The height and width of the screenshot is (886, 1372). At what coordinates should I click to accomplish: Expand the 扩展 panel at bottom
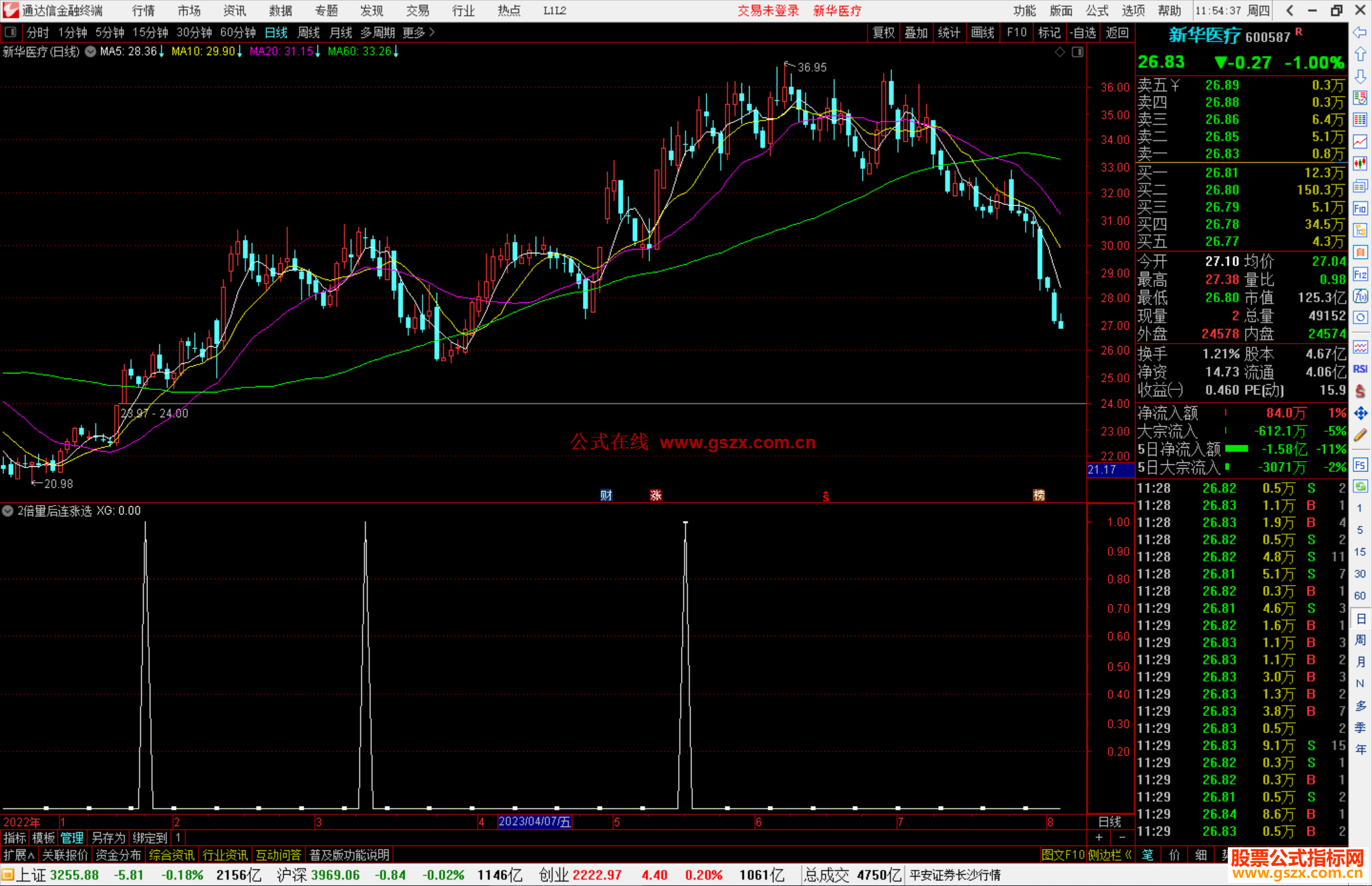[19, 855]
